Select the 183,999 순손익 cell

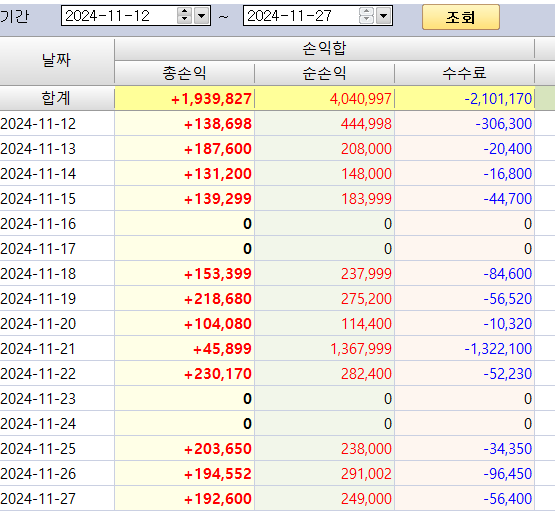[x=324, y=199]
